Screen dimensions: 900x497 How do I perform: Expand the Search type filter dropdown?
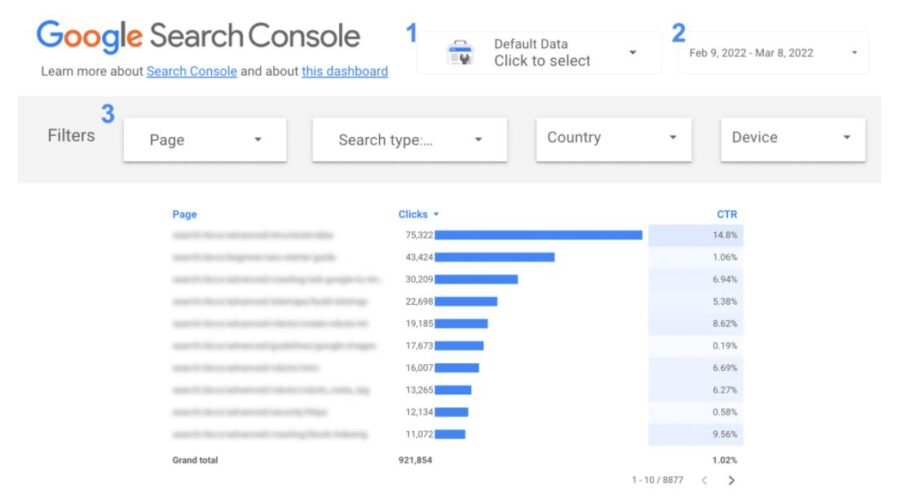coord(409,139)
